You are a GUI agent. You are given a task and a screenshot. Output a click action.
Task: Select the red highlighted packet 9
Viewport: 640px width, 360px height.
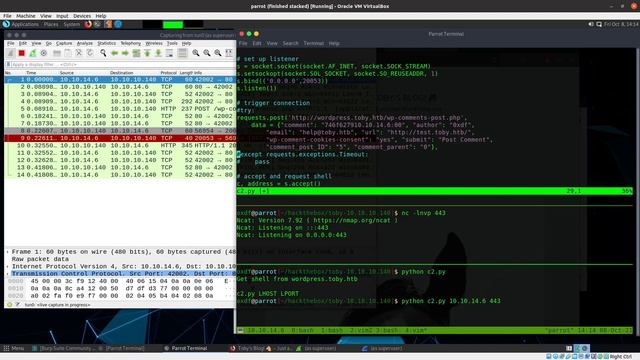tap(120, 138)
